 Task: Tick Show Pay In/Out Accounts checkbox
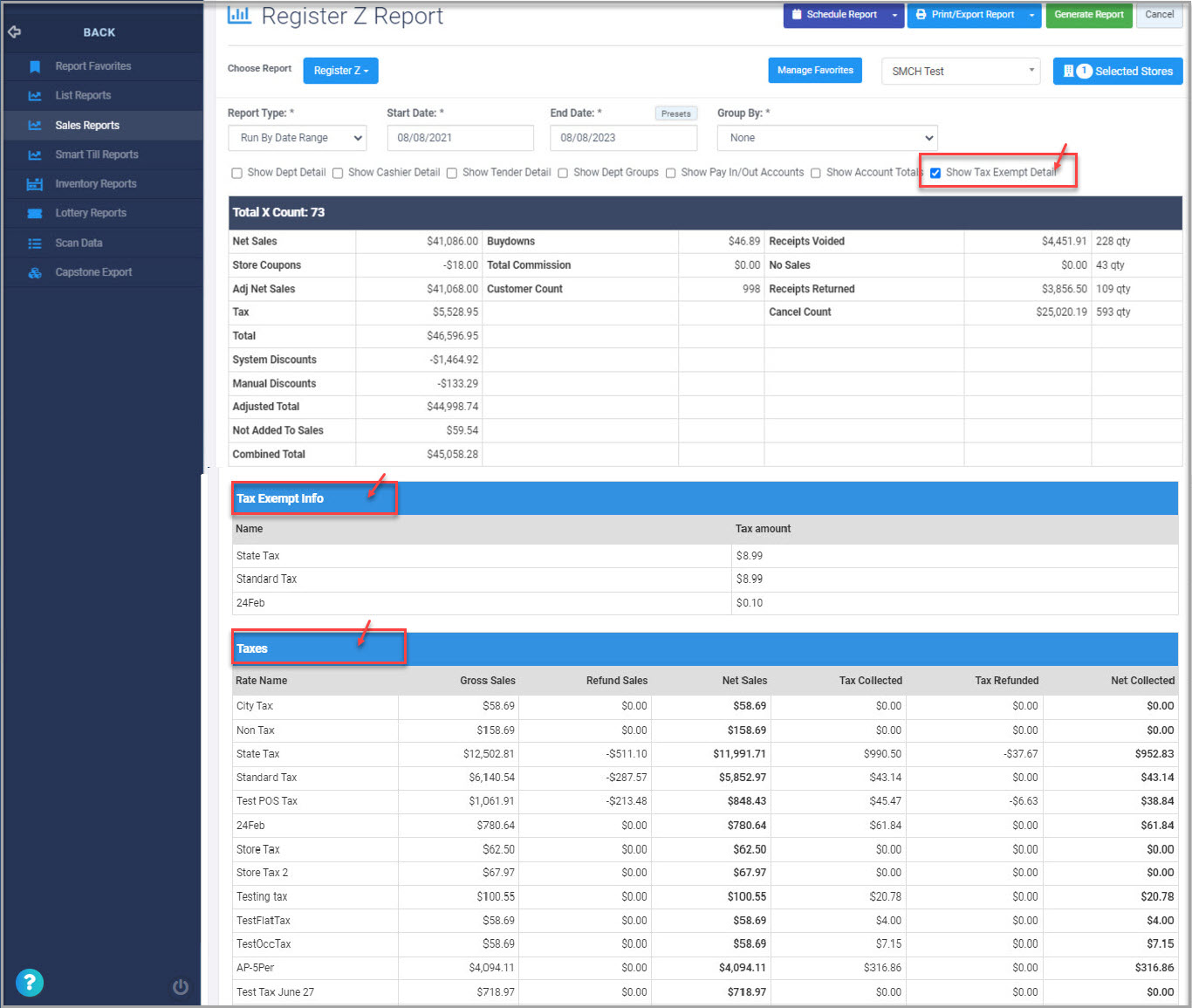click(671, 173)
